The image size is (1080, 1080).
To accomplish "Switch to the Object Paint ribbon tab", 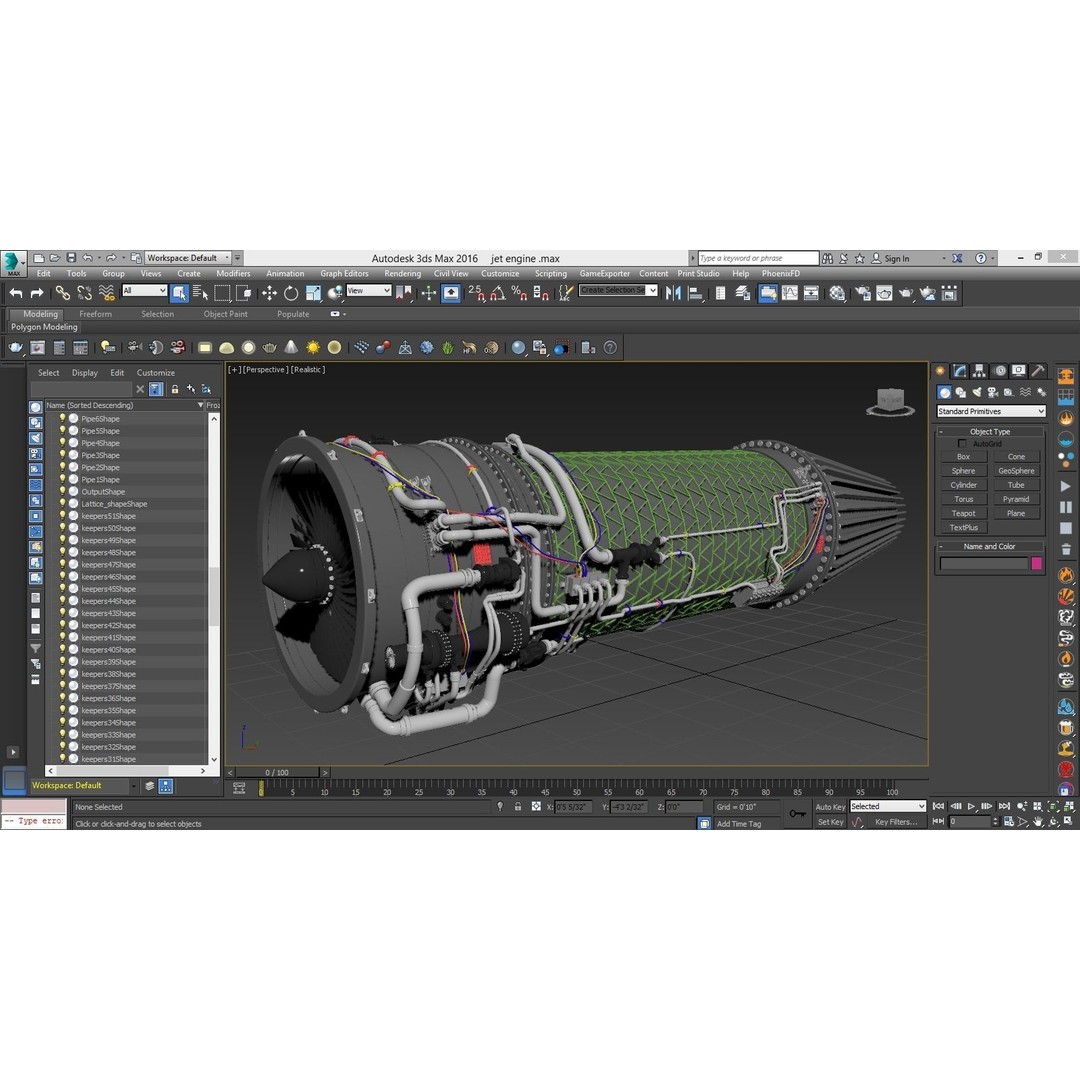I will (x=225, y=314).
